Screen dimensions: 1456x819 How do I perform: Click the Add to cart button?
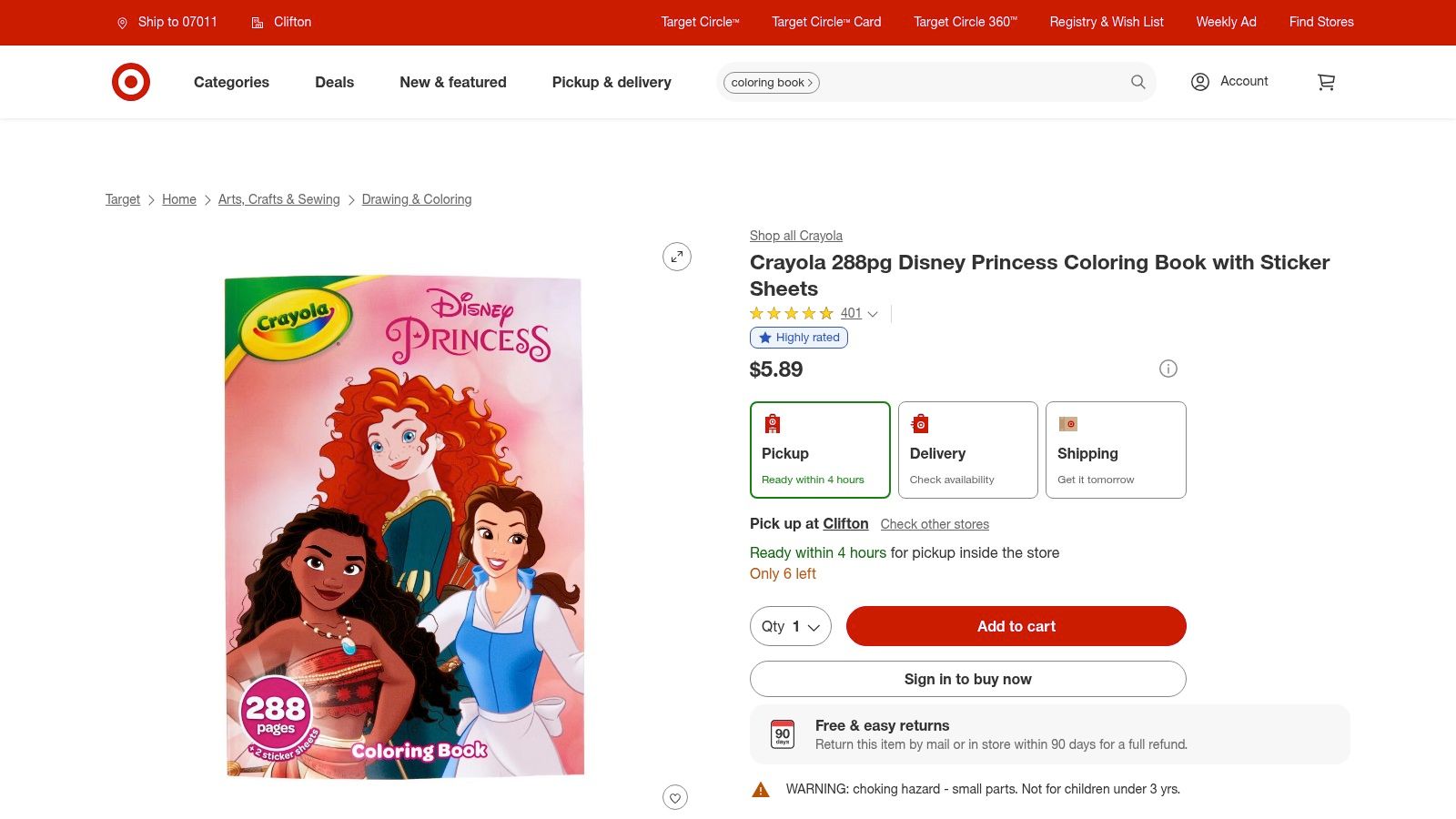1016,626
